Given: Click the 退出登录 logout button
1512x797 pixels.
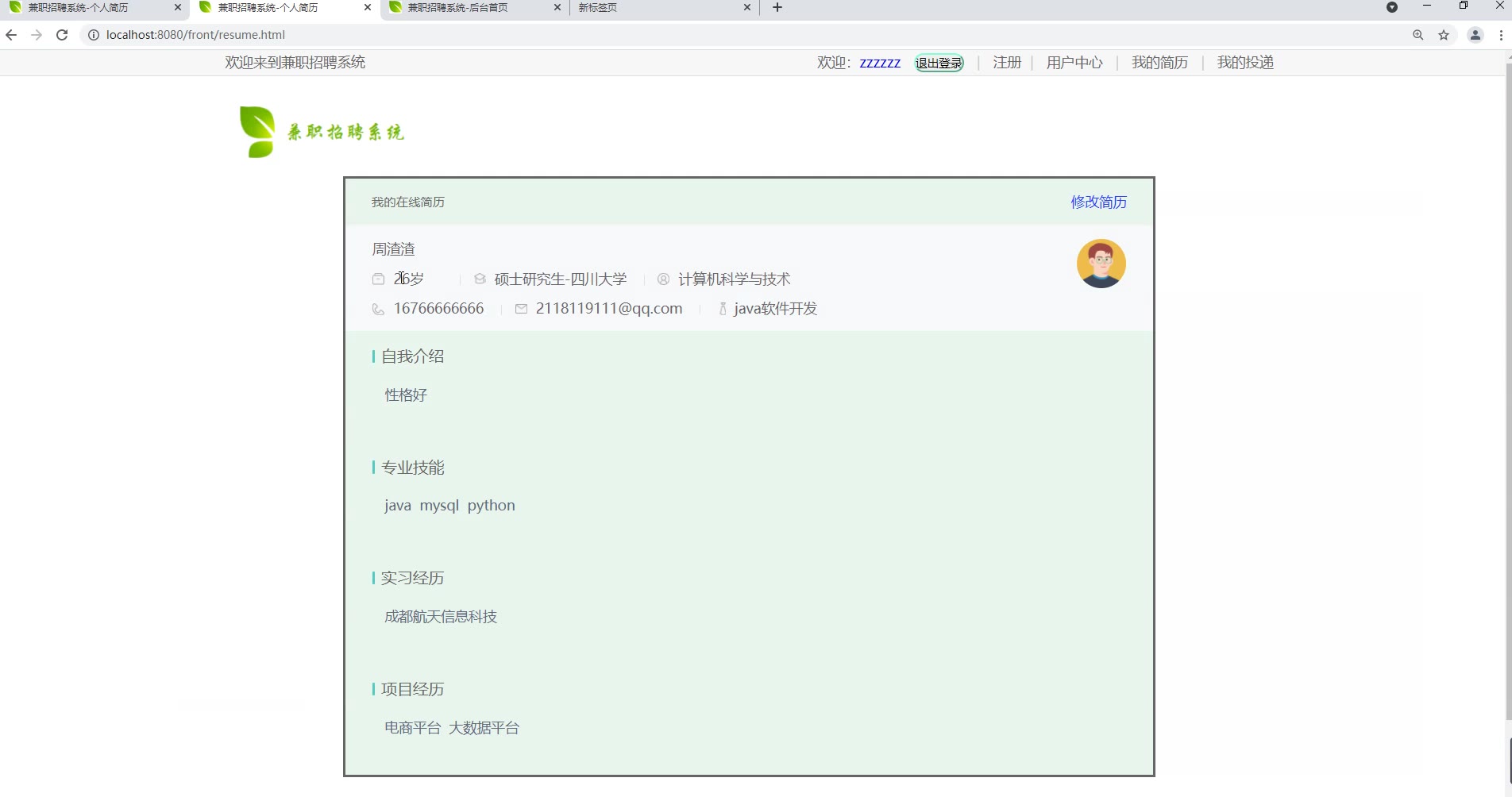Looking at the screenshot, I should click(939, 64).
